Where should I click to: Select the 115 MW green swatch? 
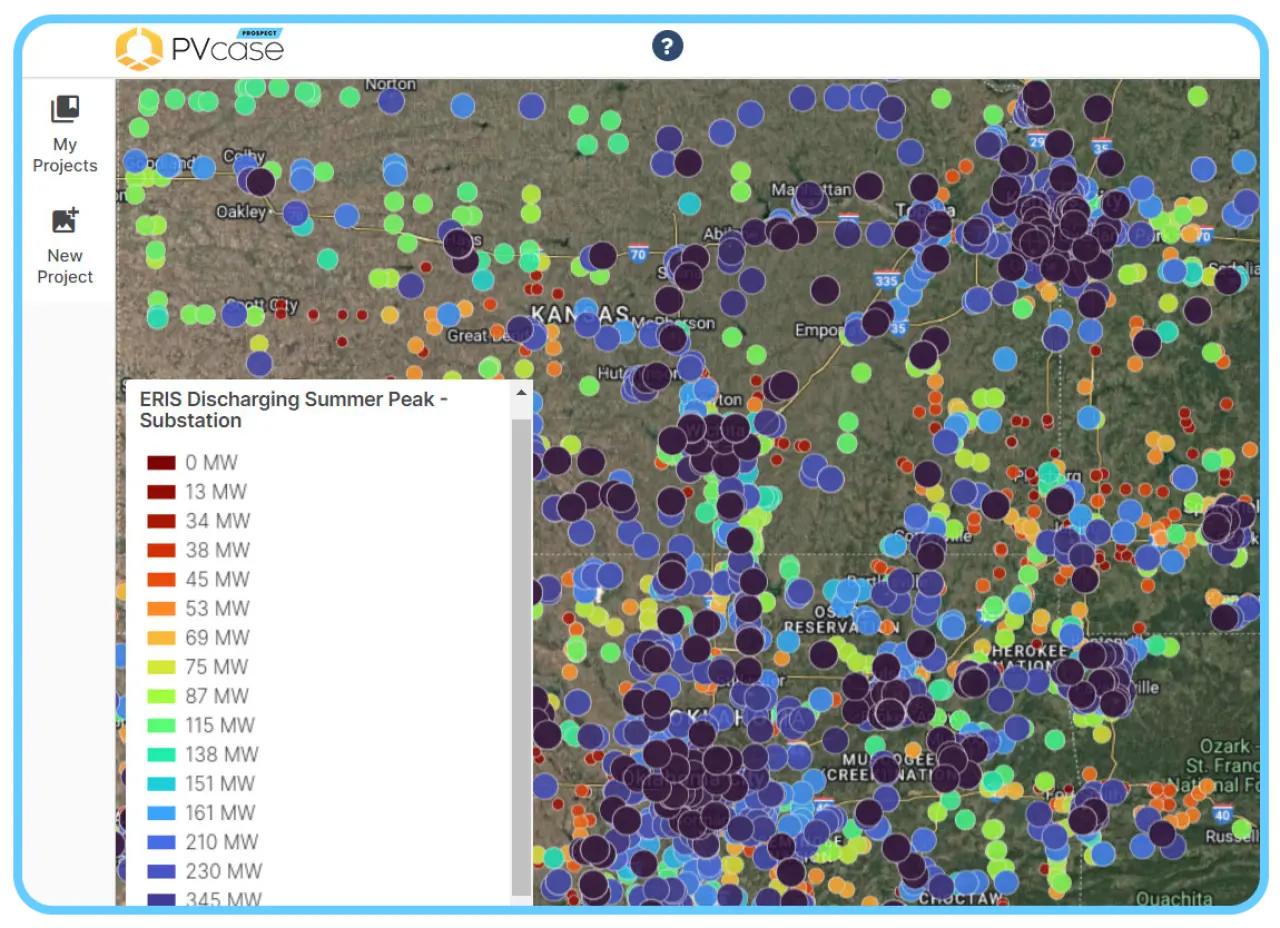point(161,725)
